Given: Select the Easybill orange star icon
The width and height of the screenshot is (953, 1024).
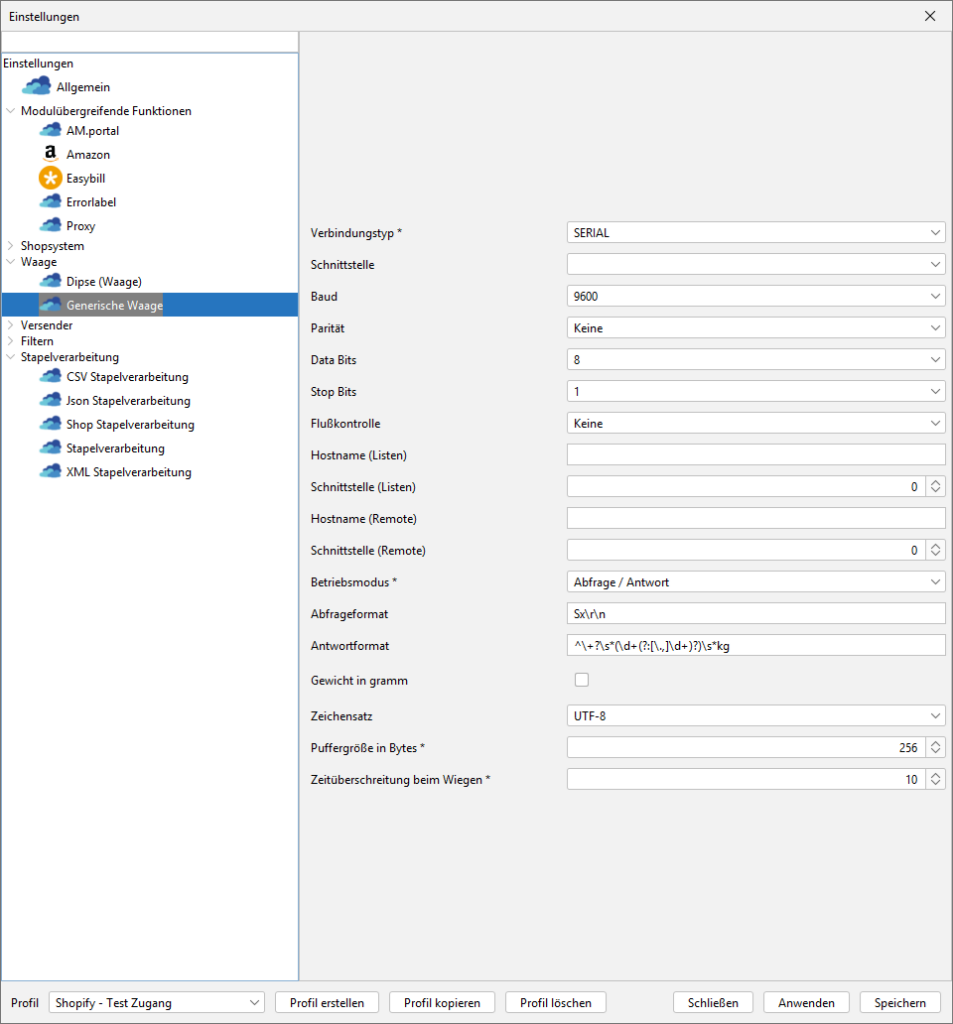Looking at the screenshot, I should coord(50,178).
